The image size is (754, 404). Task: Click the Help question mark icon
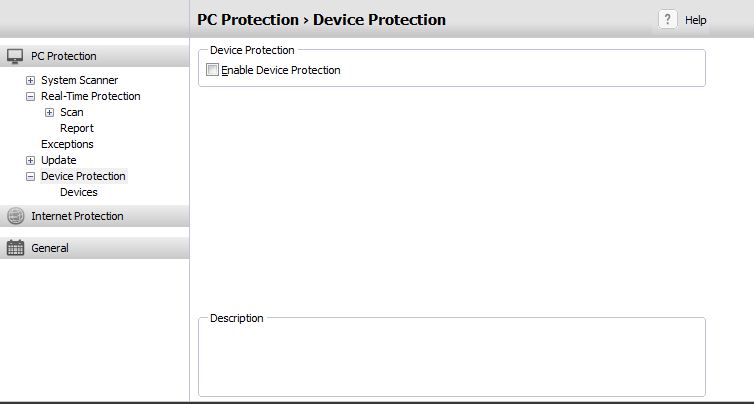coord(667,19)
